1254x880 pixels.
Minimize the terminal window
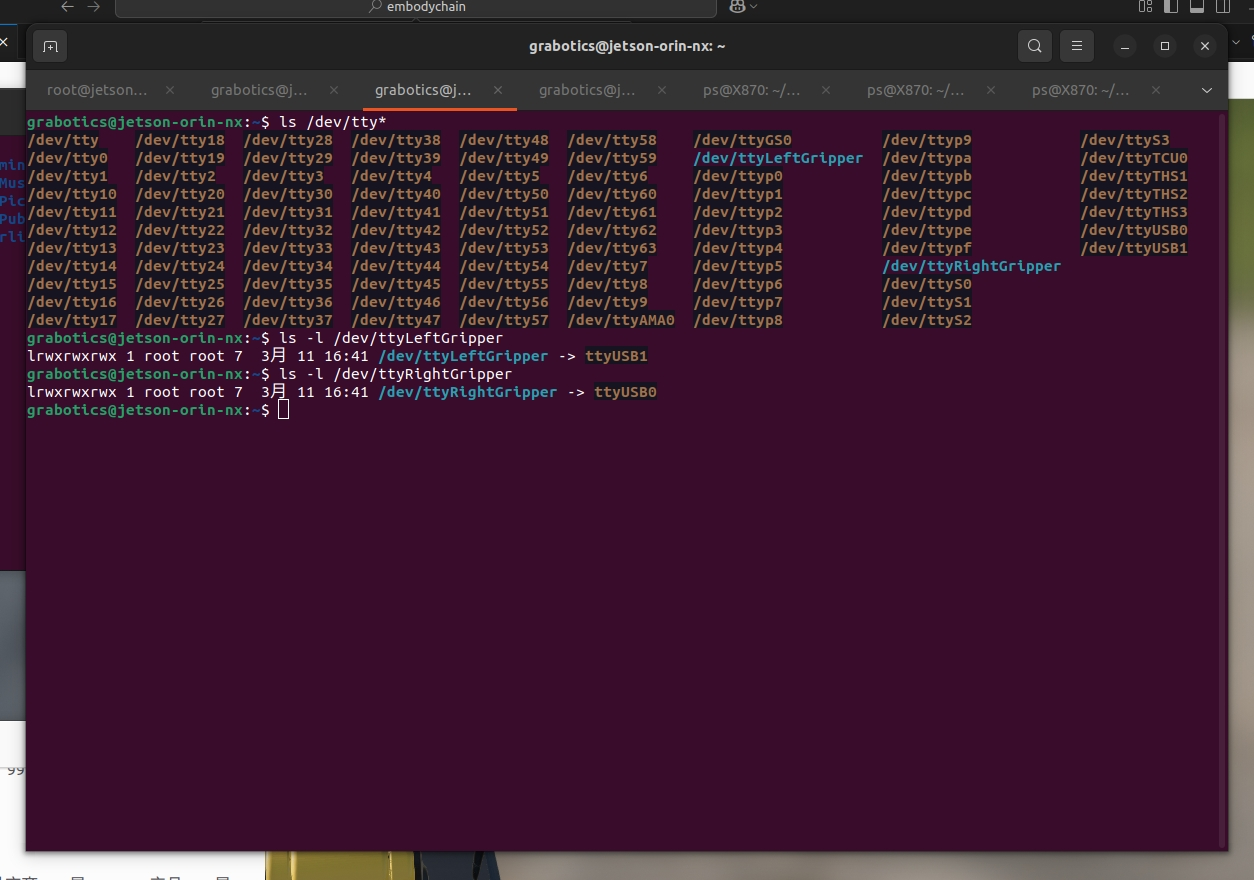pos(1124,46)
